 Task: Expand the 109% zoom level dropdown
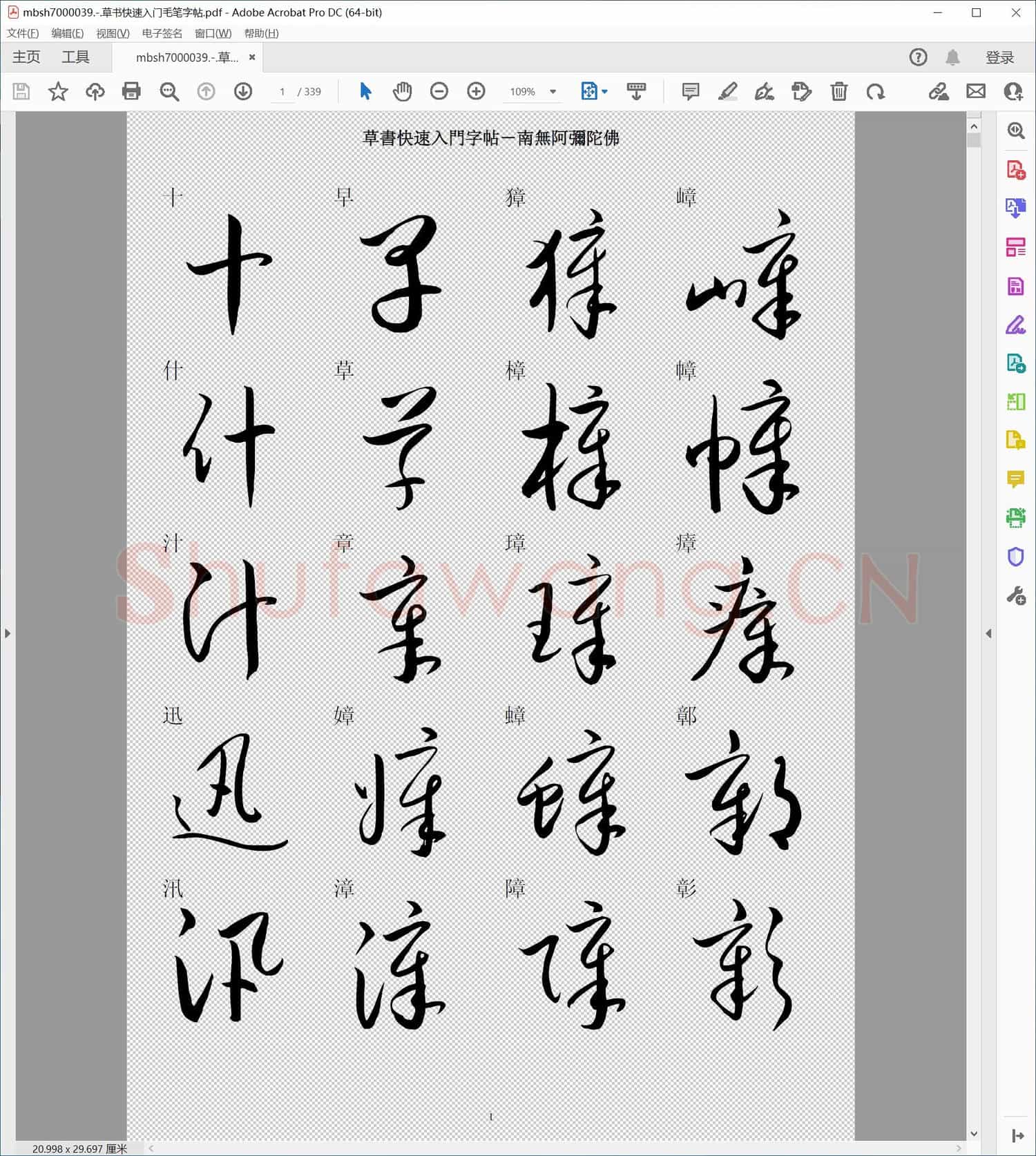coord(553,91)
